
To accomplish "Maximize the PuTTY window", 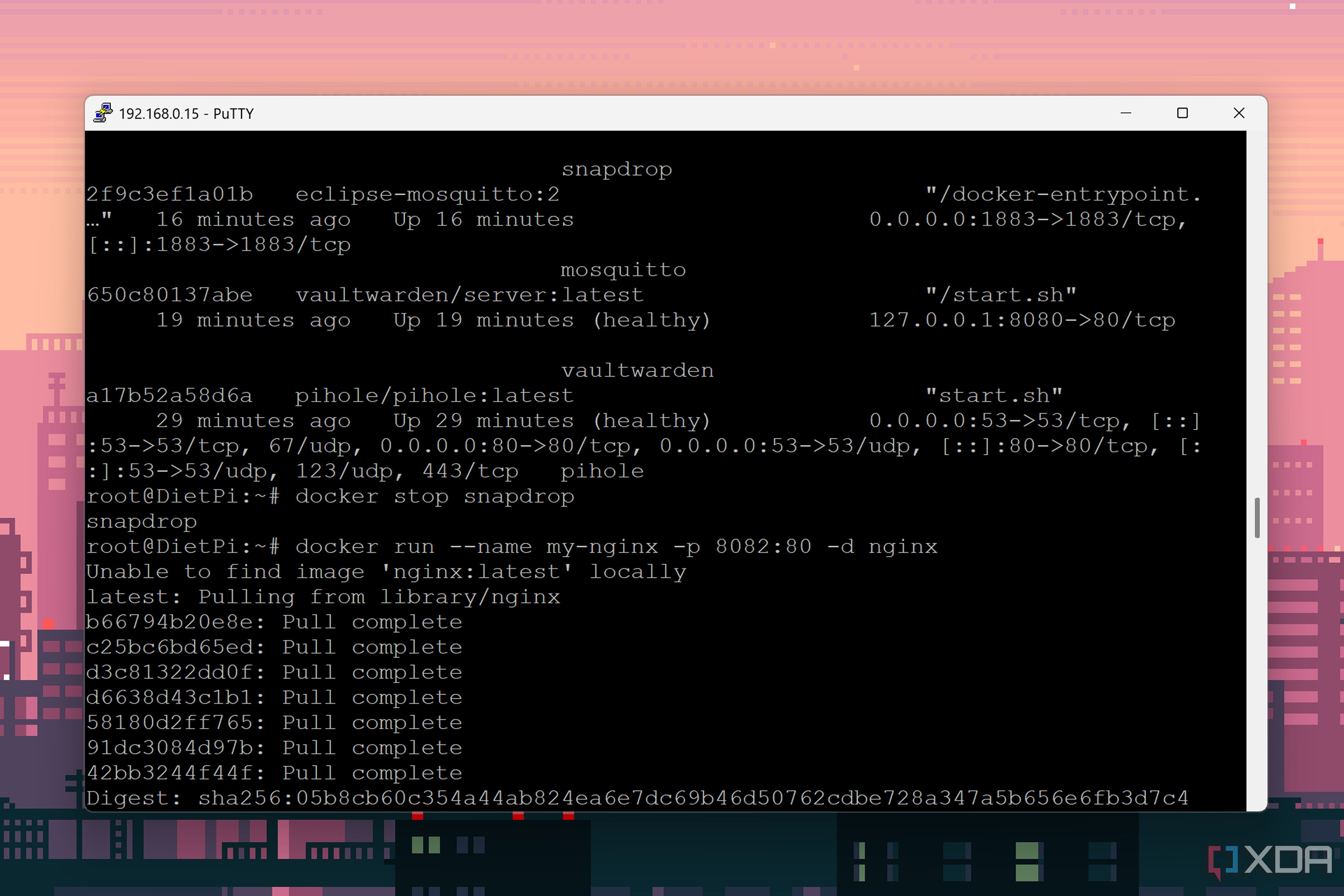I will pos(1182,113).
